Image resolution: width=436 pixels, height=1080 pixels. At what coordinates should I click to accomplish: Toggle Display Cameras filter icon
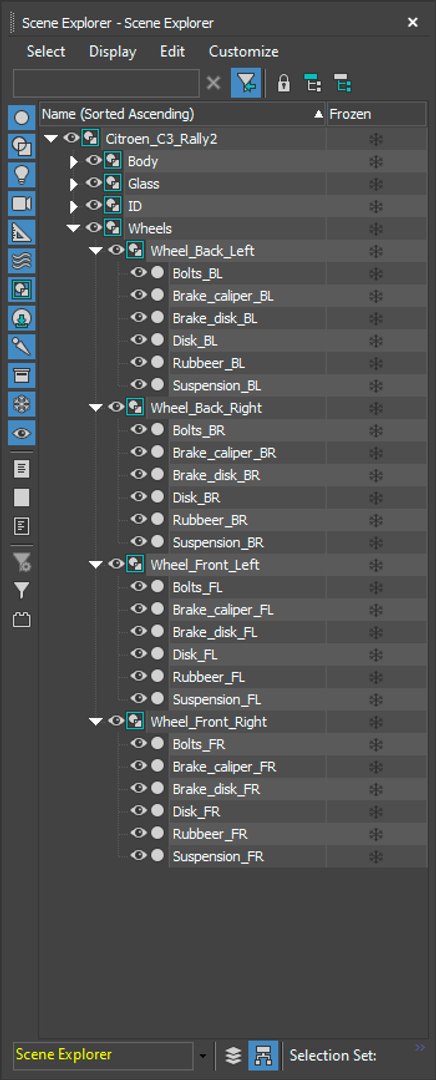point(21,203)
